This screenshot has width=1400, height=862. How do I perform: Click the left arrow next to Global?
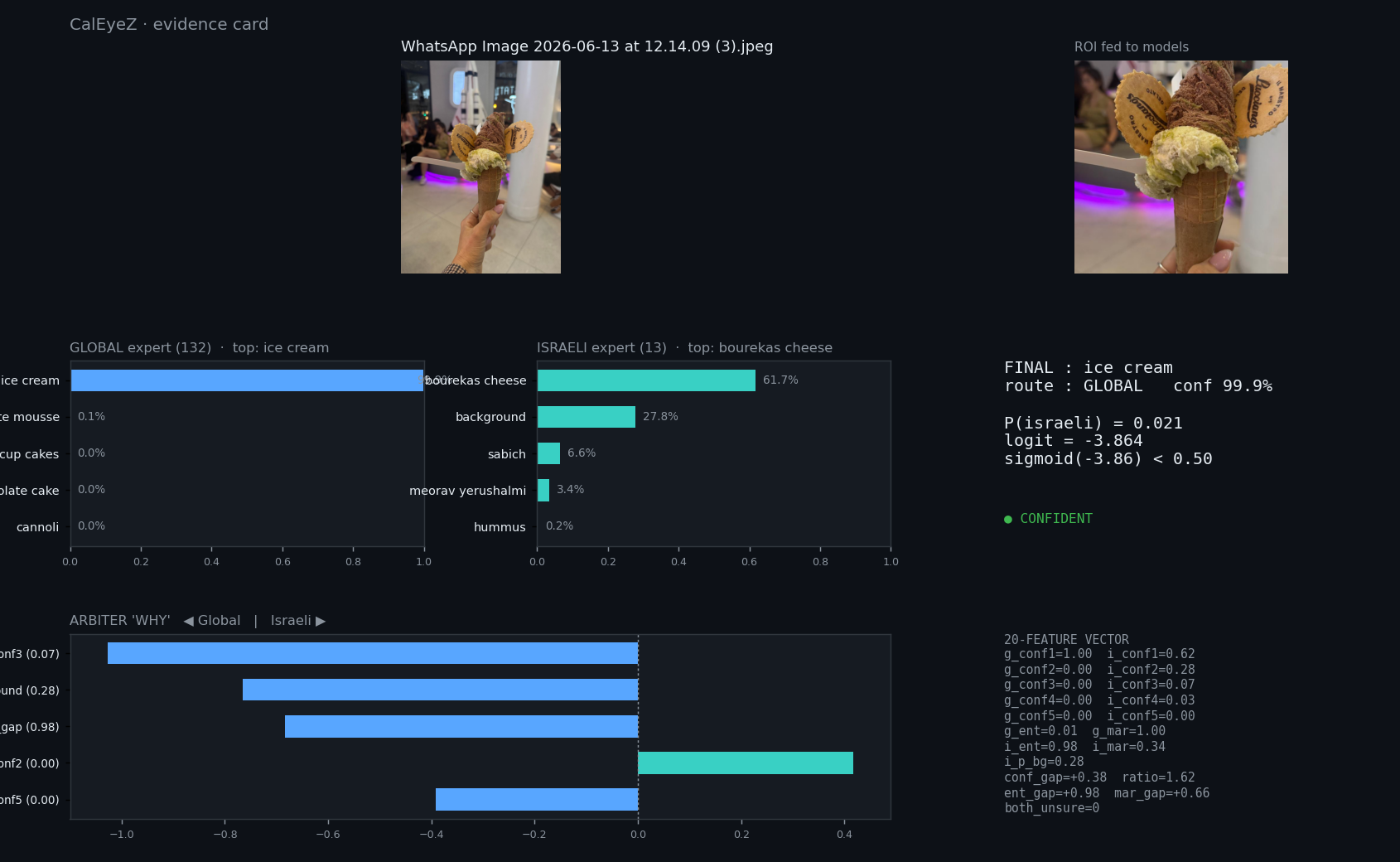189,621
